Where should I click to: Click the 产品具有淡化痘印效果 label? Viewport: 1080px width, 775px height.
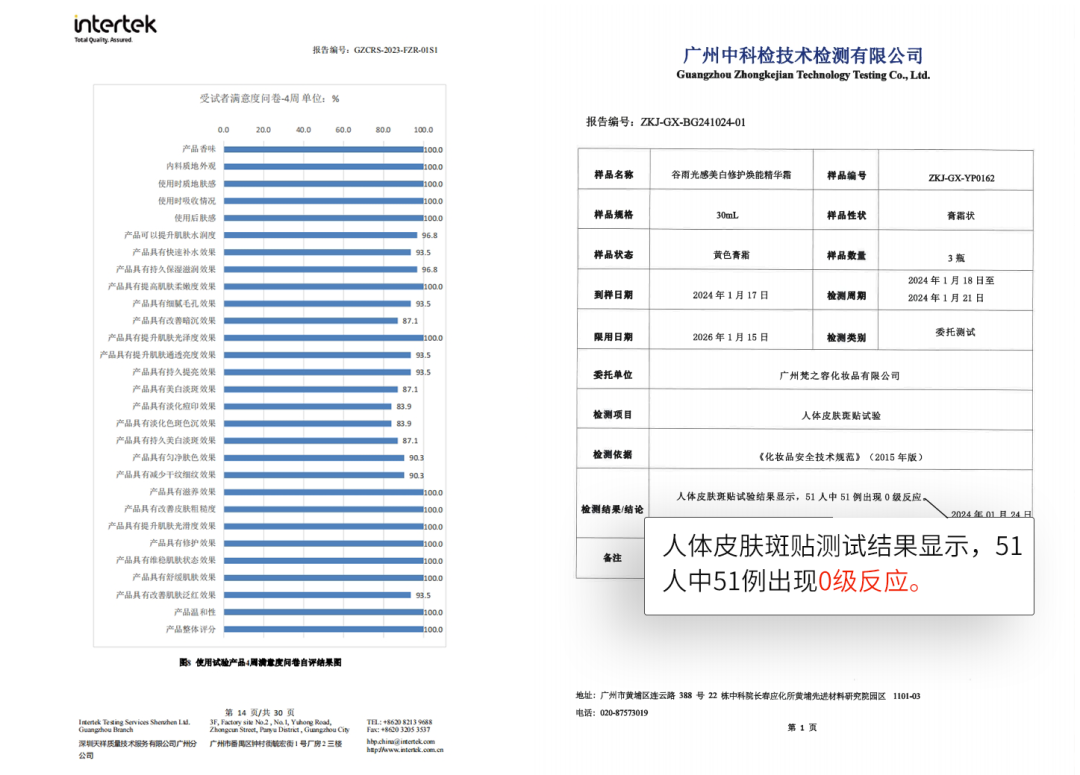click(x=174, y=406)
